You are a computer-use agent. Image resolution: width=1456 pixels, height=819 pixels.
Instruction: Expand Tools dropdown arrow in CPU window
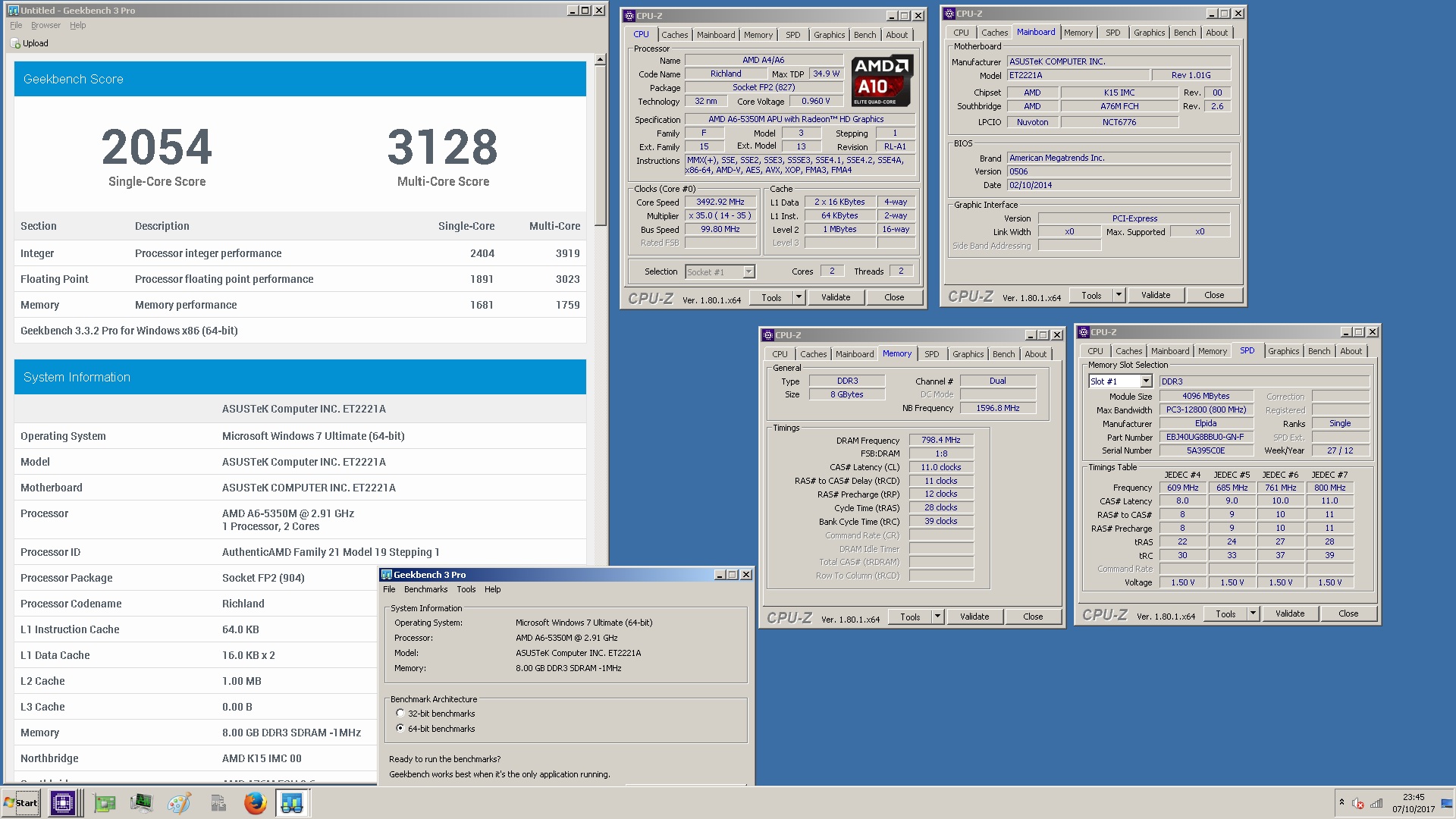799,297
